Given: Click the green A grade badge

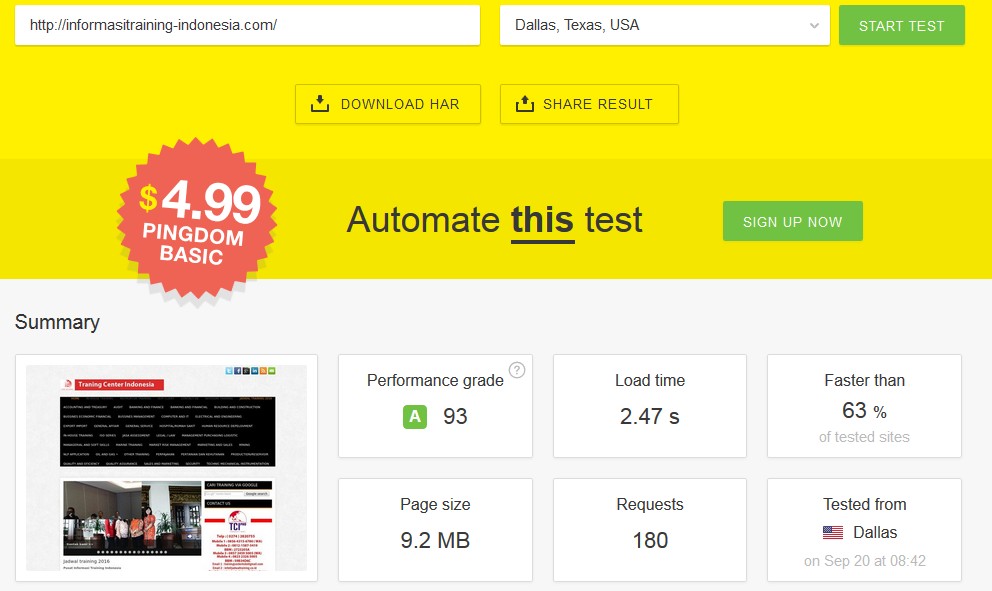Looking at the screenshot, I should click(415, 416).
